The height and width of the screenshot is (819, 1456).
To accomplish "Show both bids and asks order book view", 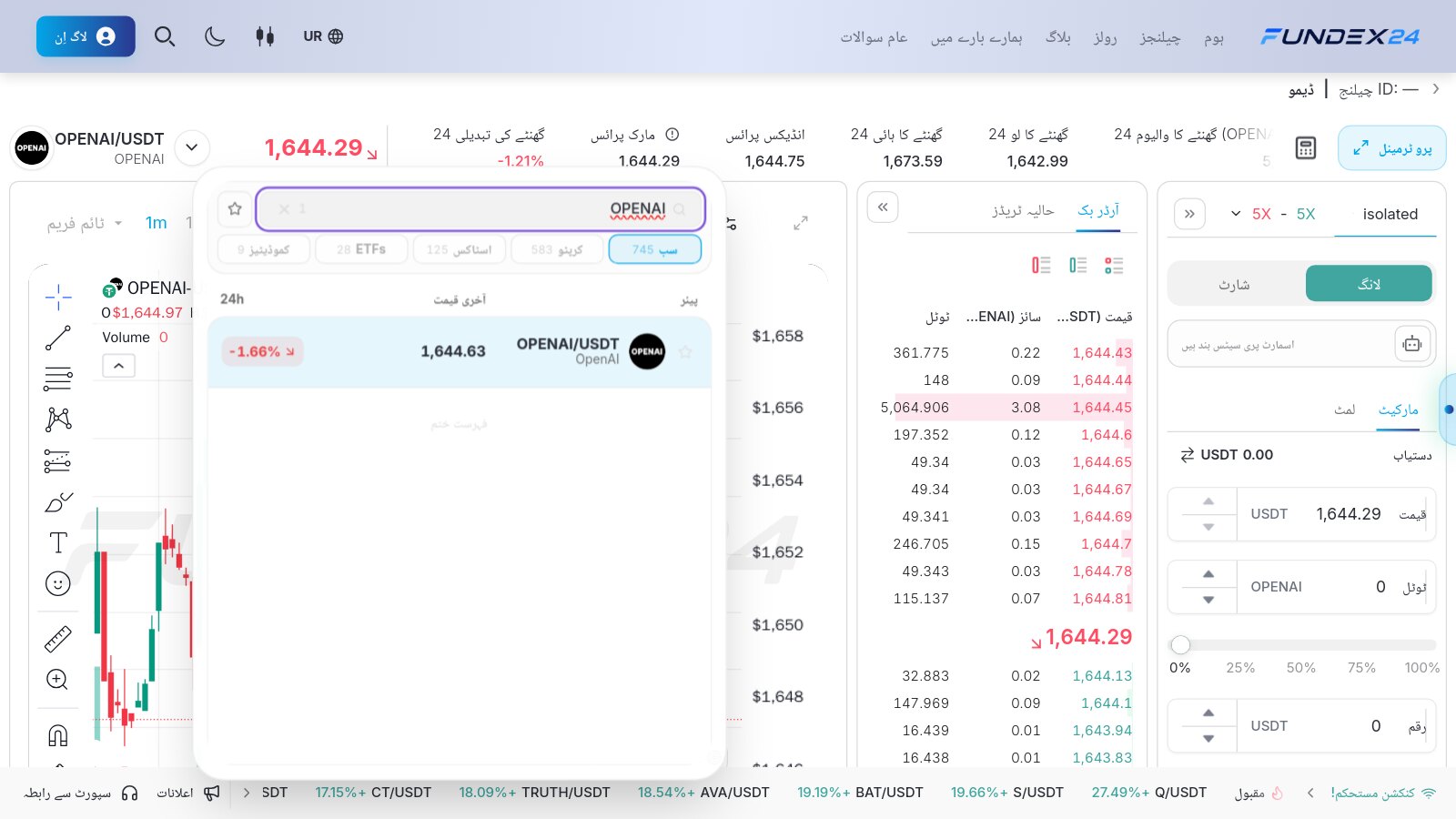I will click(x=1114, y=265).
